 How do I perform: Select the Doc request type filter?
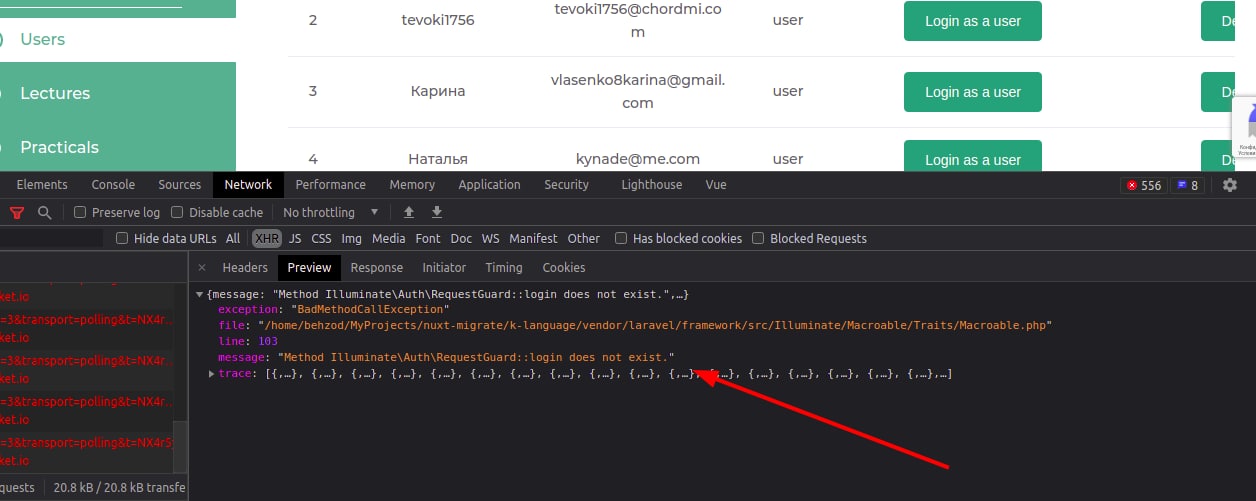pos(461,238)
